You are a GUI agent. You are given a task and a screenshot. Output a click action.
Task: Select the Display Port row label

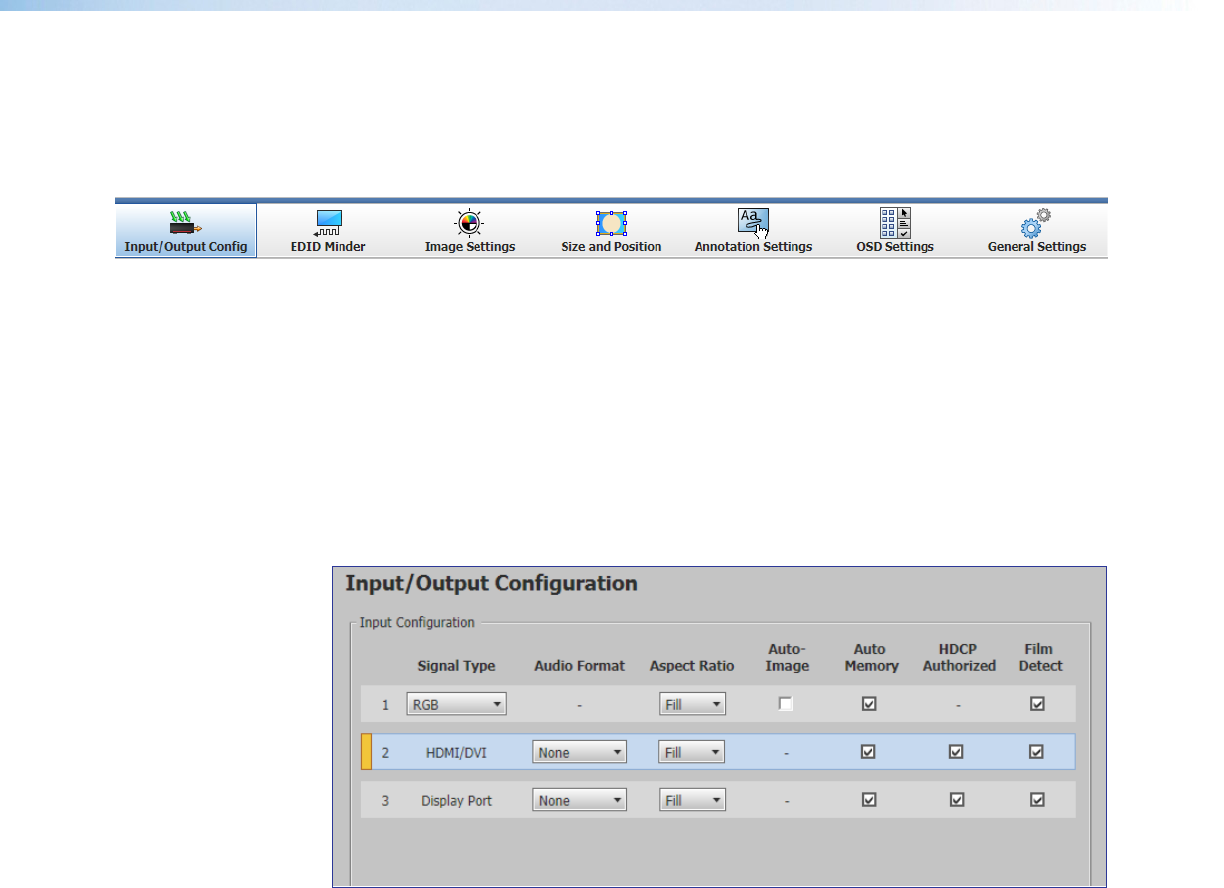(456, 800)
